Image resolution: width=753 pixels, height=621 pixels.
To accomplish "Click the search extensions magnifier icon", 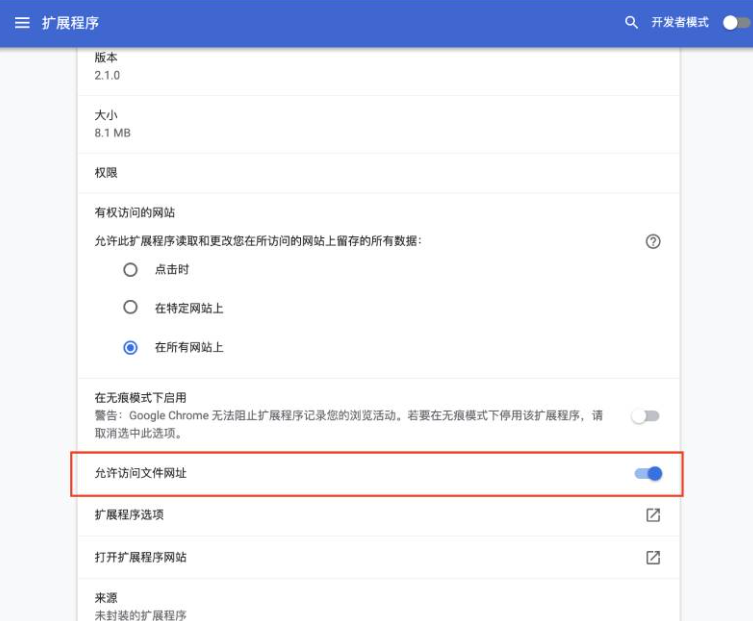I will click(x=631, y=22).
